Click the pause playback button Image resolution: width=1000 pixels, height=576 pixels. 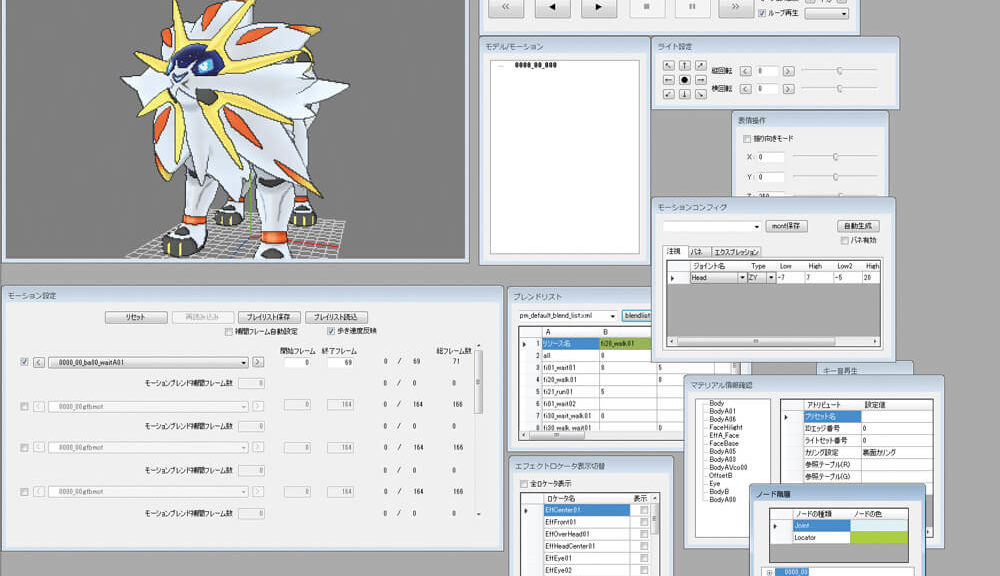coord(692,8)
